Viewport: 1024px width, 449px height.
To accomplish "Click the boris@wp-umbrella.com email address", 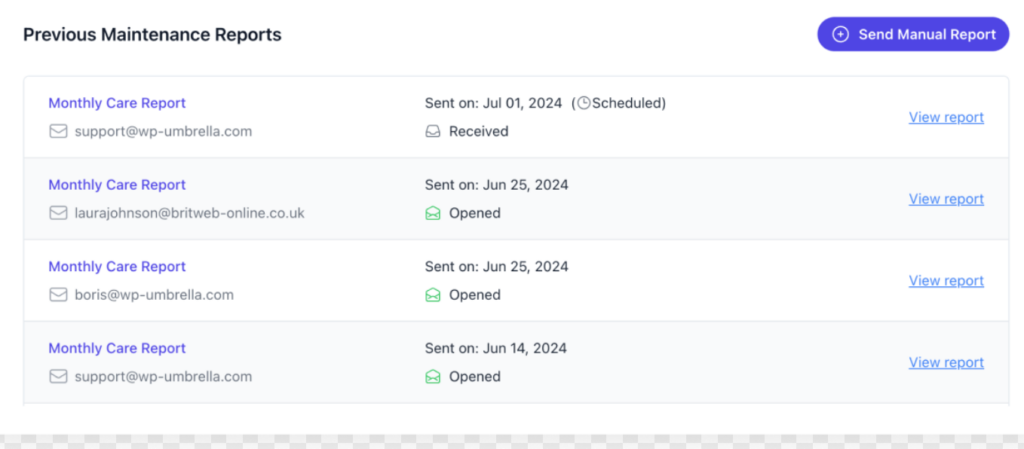I will [154, 295].
